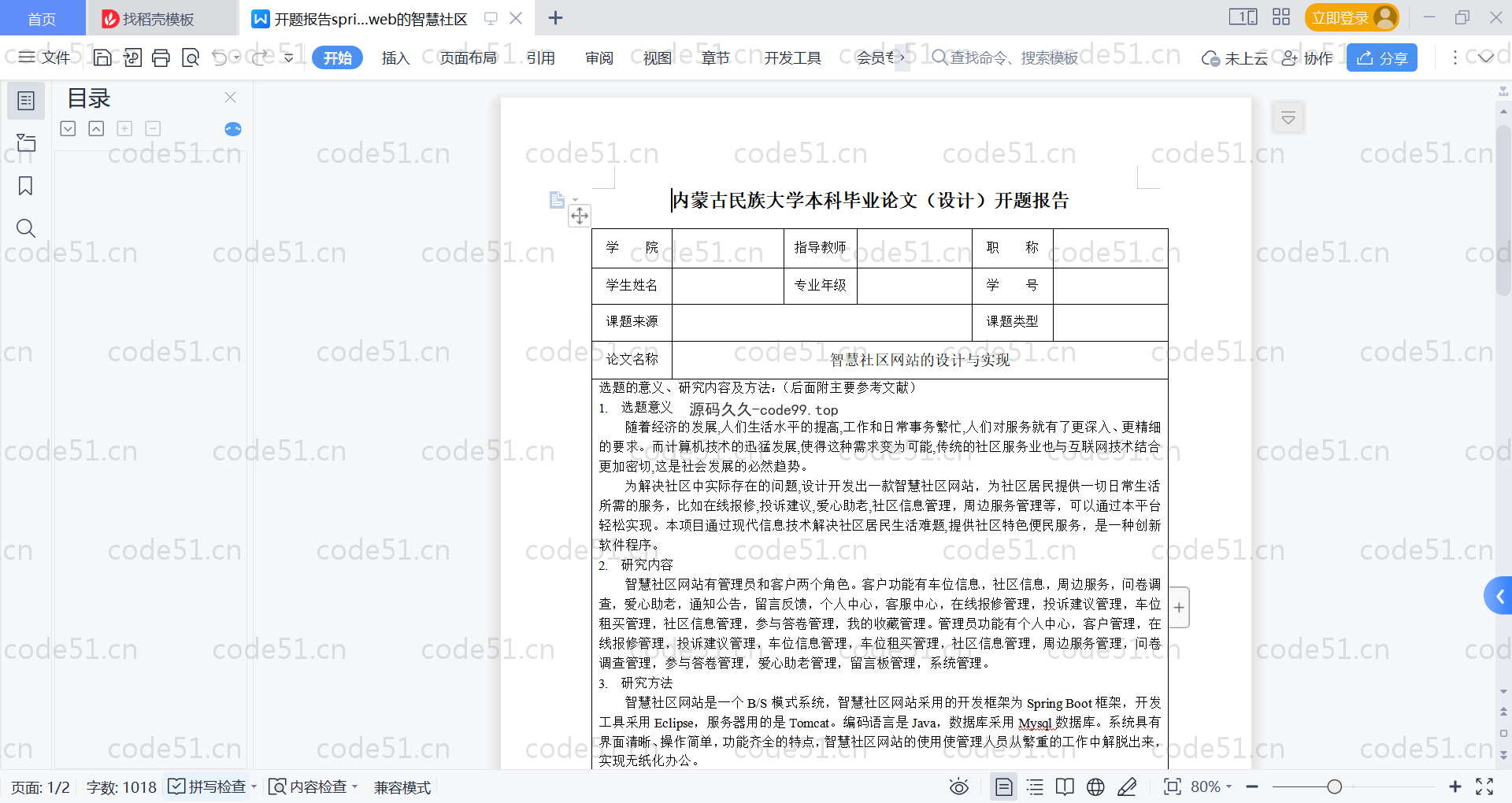Switch to the 首页 tab
This screenshot has width=1512, height=803.
click(x=42, y=18)
